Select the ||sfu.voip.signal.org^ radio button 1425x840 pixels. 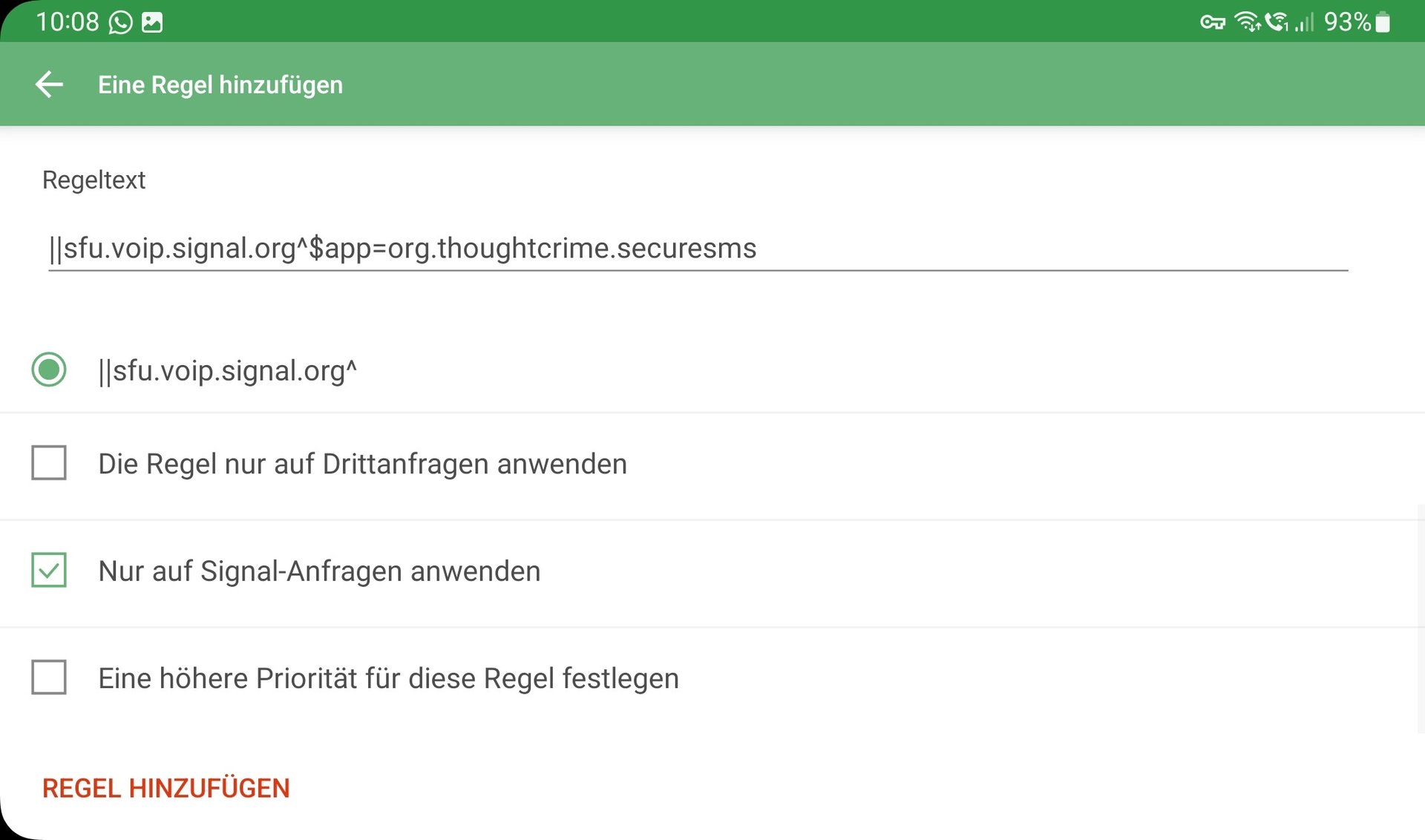coord(49,370)
